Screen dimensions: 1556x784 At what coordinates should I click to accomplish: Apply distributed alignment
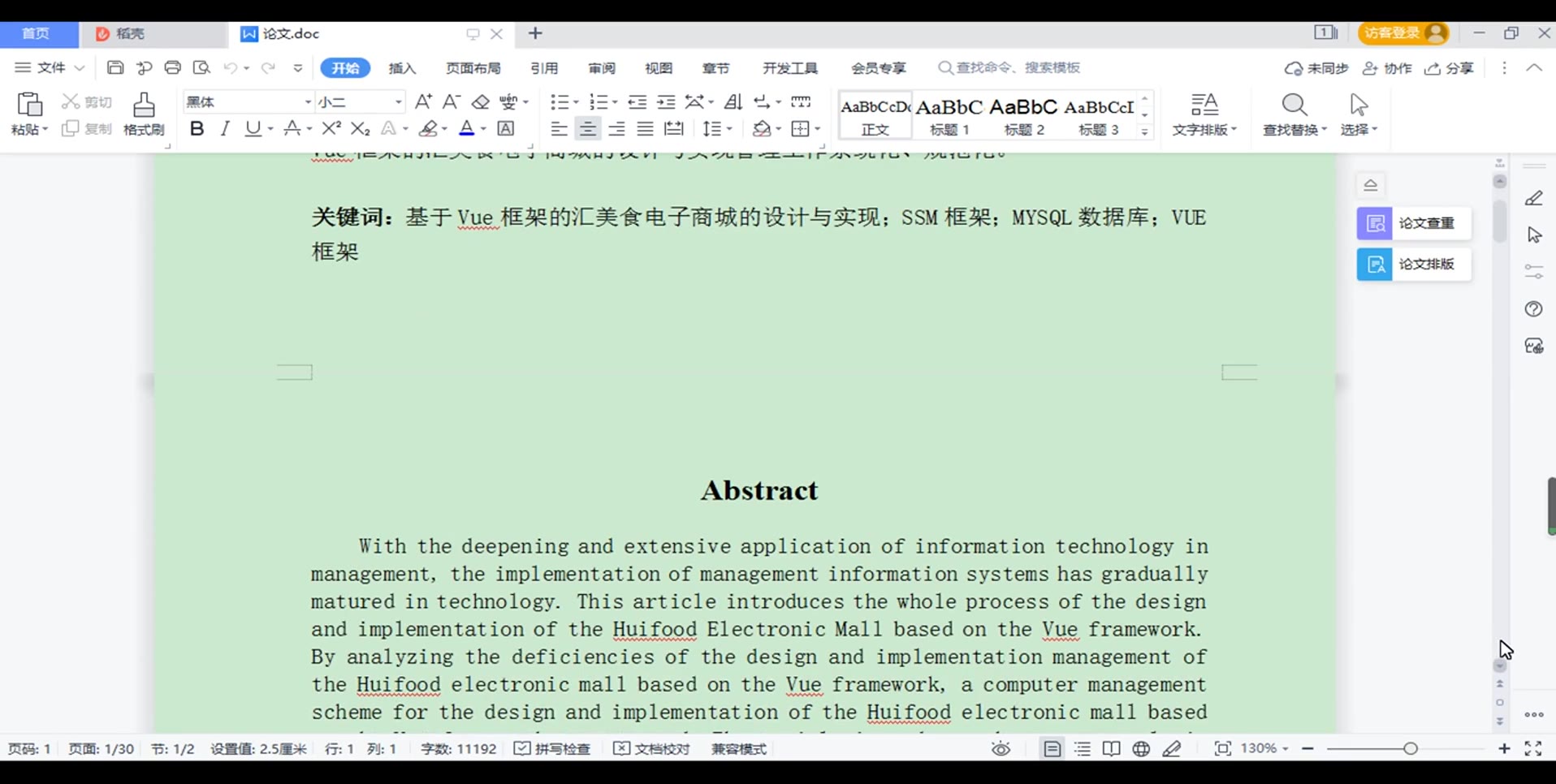674,128
